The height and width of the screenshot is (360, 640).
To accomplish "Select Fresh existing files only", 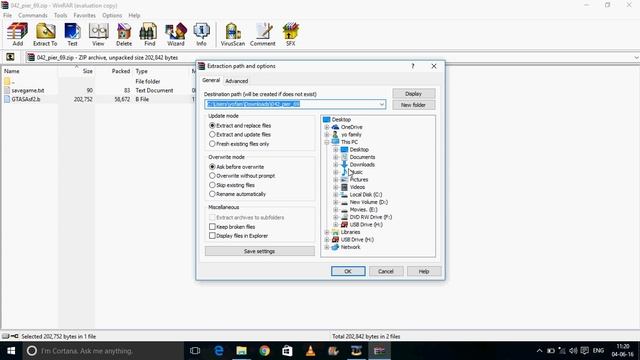I will click(212, 144).
